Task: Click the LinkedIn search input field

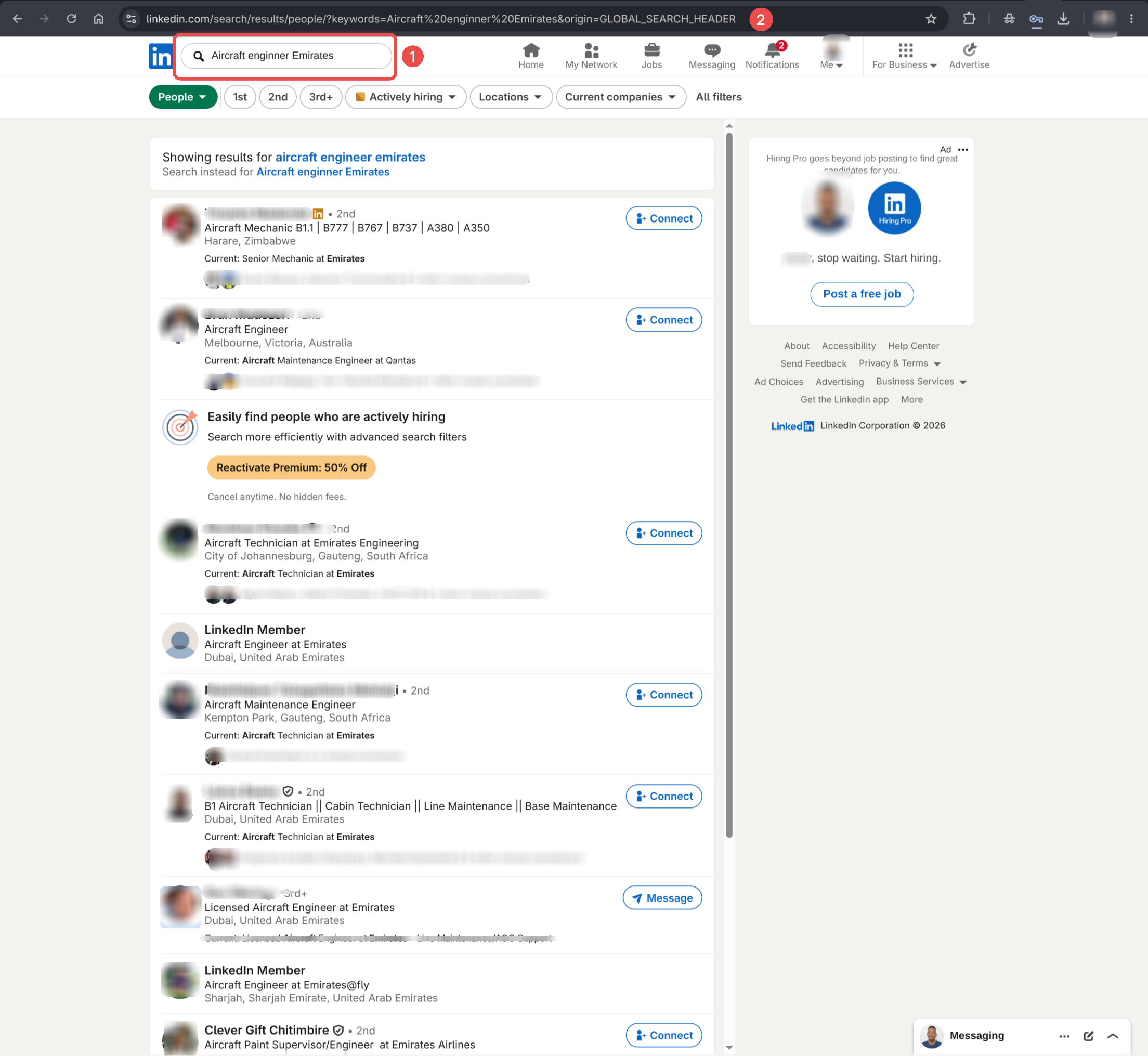Action: [x=286, y=56]
